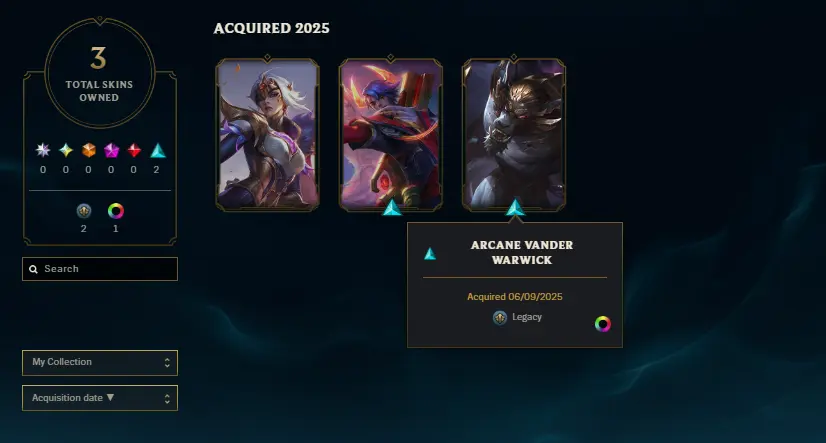
Task: Toggle the sort direction arrow beside Acquisition date
Action: pyautogui.click(x=110, y=397)
